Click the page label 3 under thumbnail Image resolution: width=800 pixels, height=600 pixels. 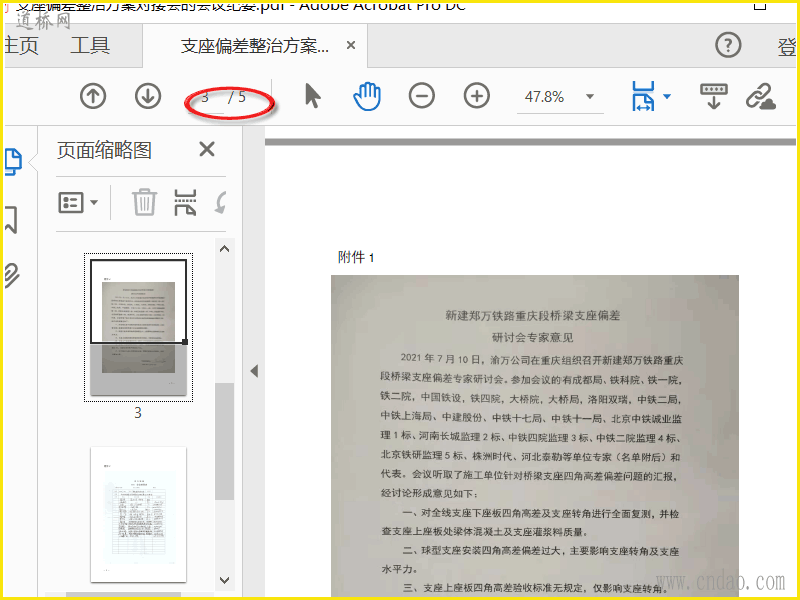click(138, 413)
